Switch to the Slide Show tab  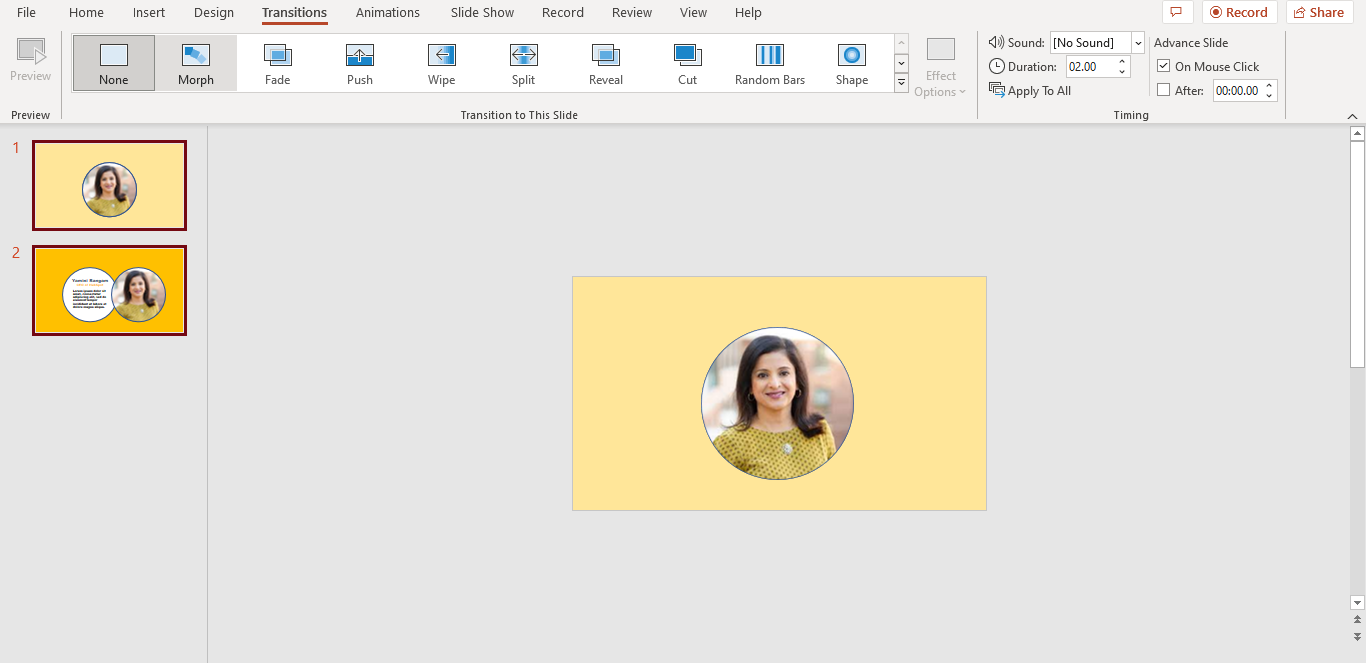482,12
